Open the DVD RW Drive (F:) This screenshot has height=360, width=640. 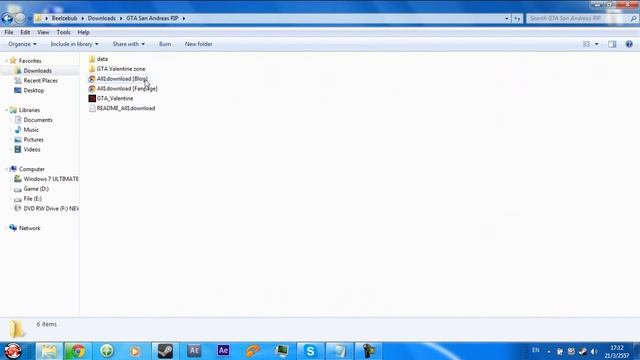click(51, 209)
